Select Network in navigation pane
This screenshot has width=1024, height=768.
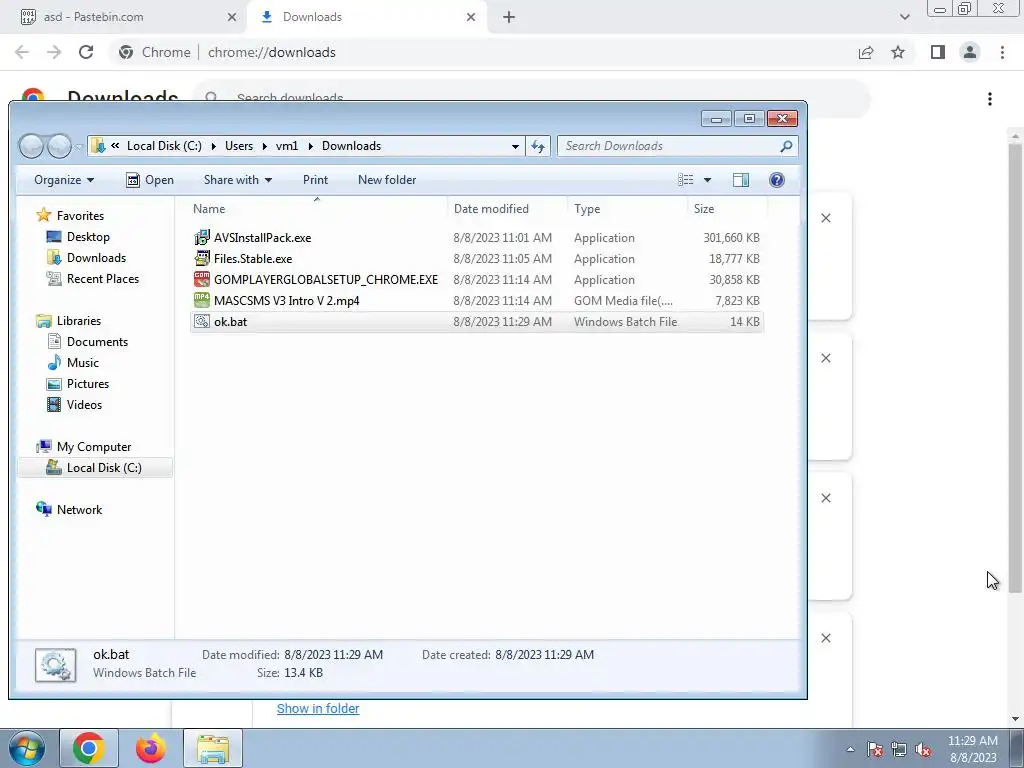69,509
